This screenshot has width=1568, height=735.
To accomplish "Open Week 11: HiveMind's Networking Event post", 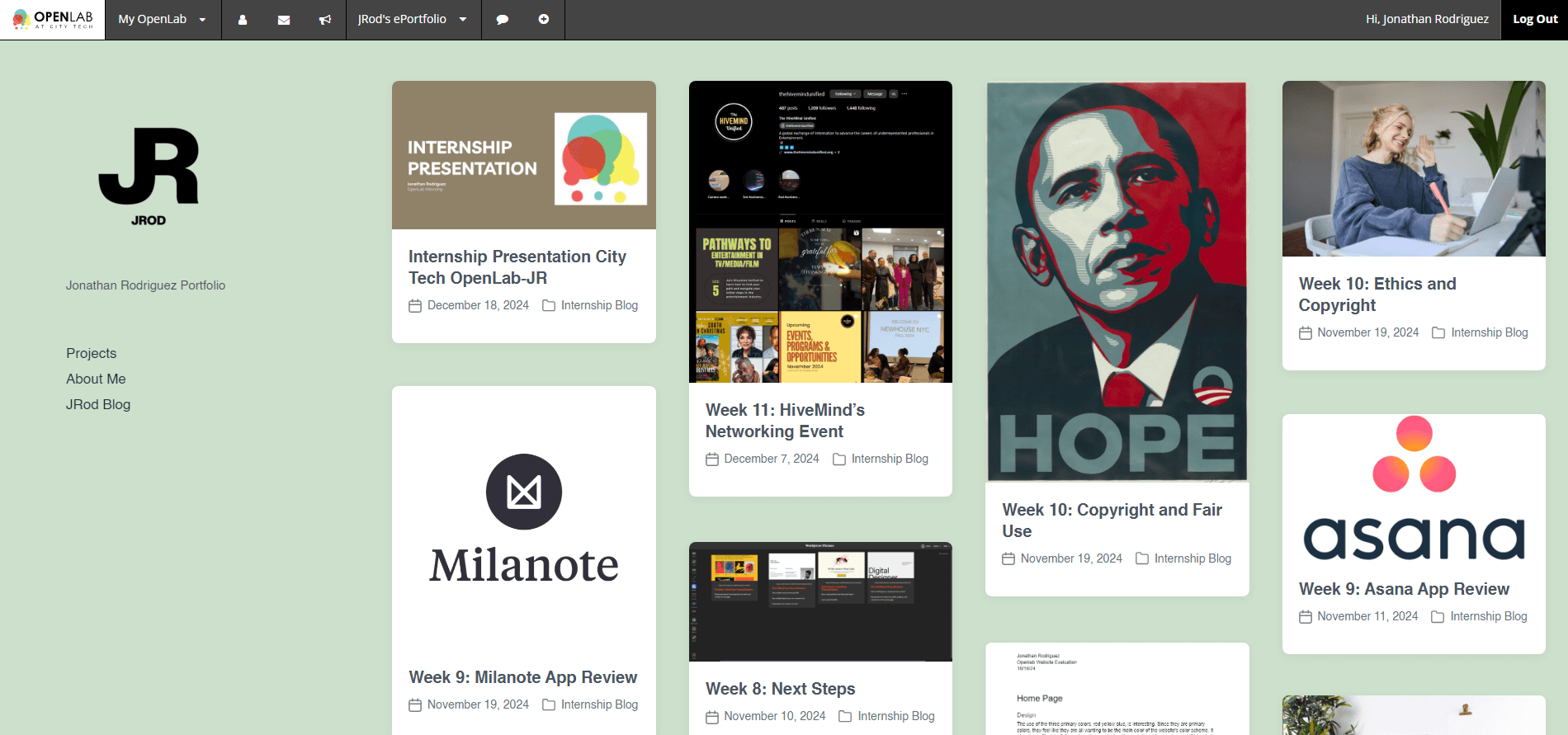I will (x=785, y=421).
